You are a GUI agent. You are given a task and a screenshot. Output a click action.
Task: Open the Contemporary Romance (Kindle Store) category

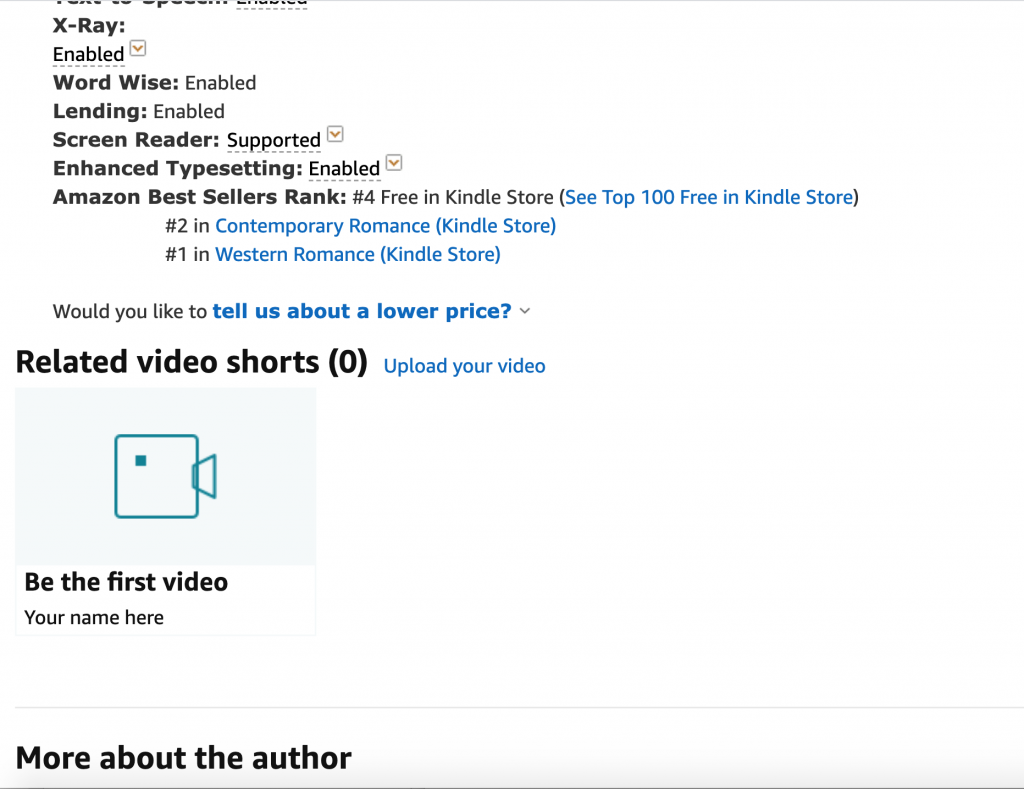[385, 226]
